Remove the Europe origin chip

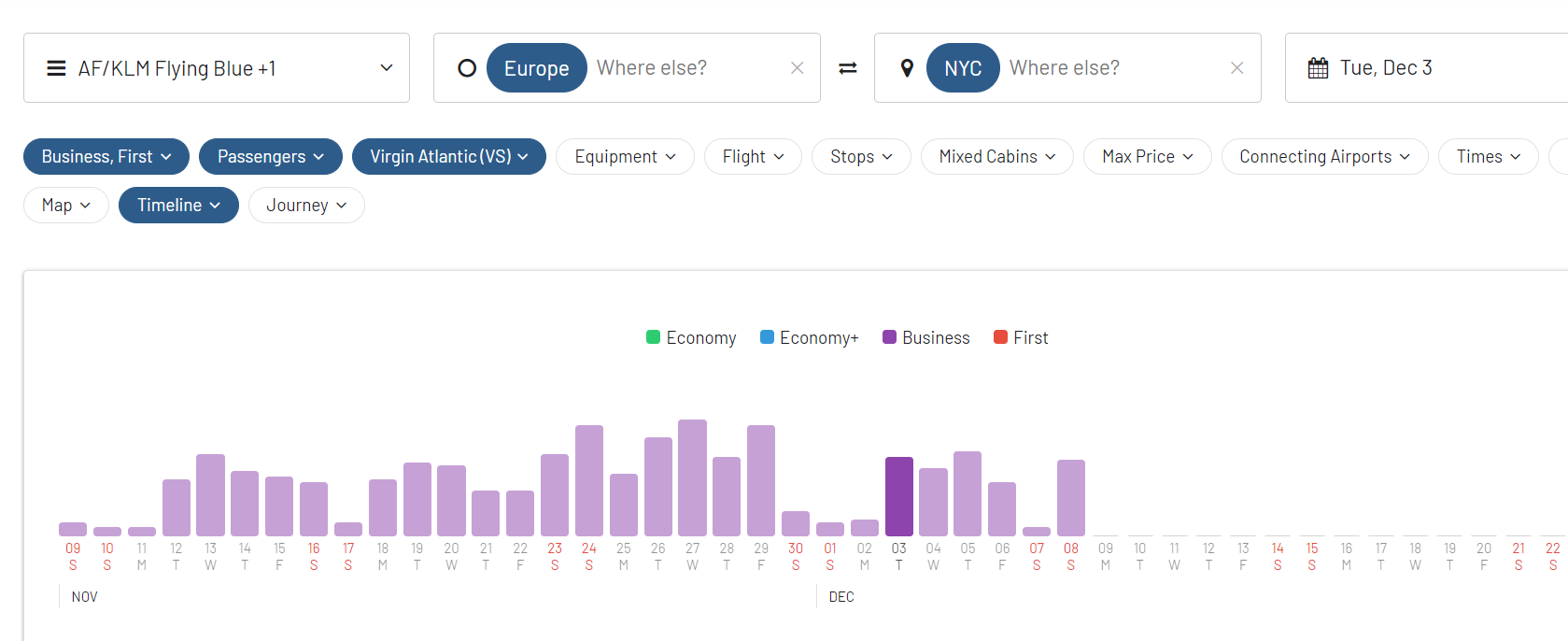tap(536, 68)
